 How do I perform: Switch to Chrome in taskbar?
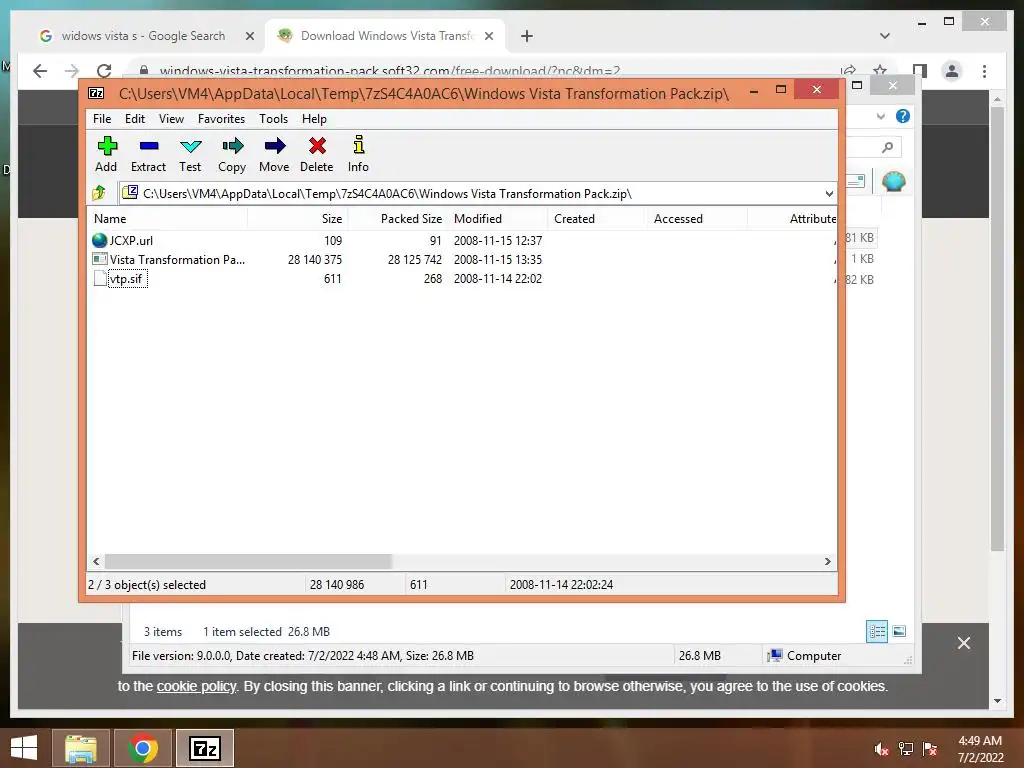click(x=143, y=748)
